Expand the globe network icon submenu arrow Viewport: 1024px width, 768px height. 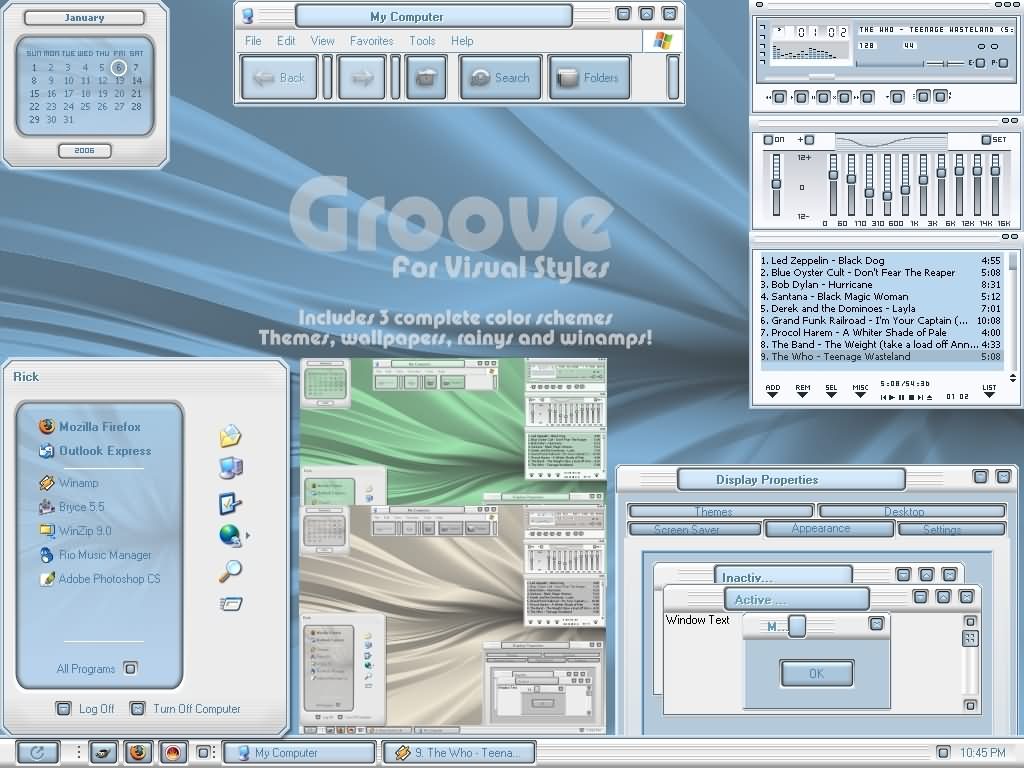(248, 536)
